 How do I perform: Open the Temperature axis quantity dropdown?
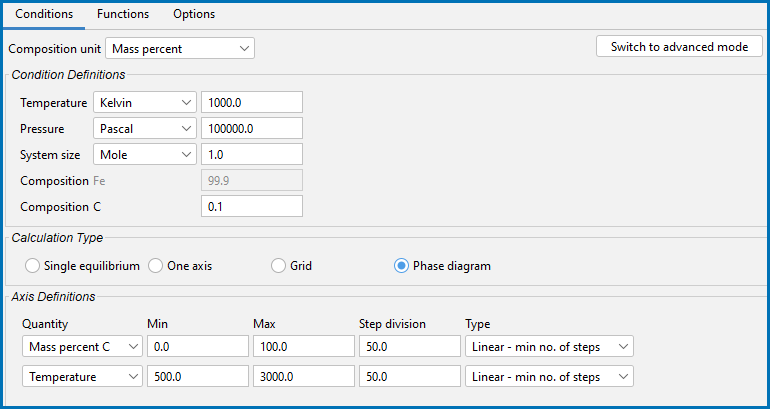pos(82,377)
